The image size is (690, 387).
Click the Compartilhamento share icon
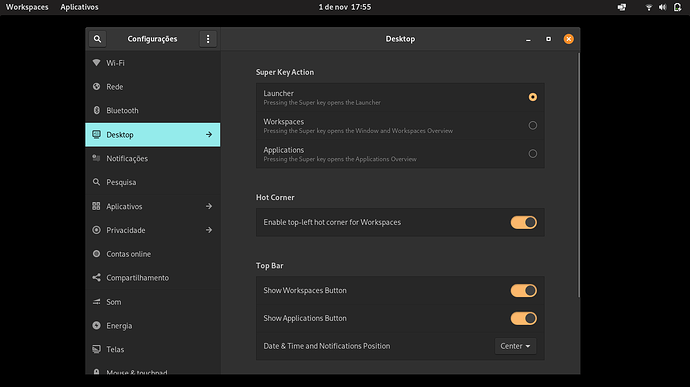pos(96,277)
